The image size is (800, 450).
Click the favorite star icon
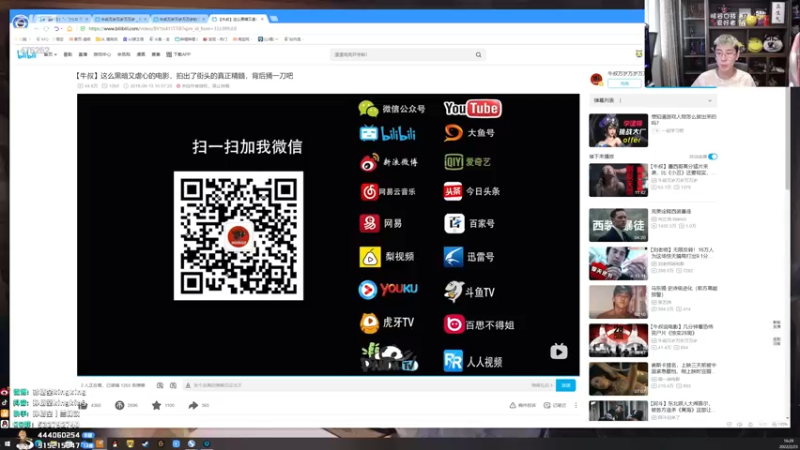point(156,405)
